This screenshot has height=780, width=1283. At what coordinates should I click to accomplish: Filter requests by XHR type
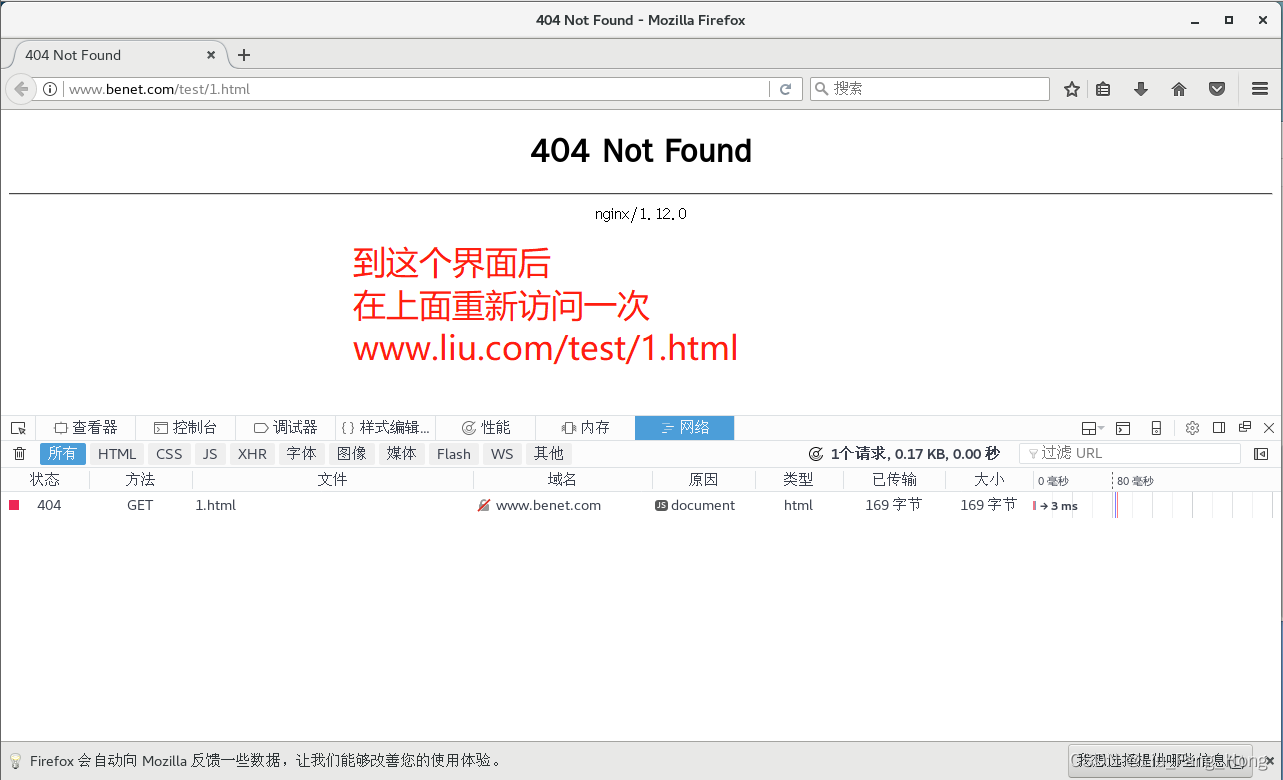(251, 453)
